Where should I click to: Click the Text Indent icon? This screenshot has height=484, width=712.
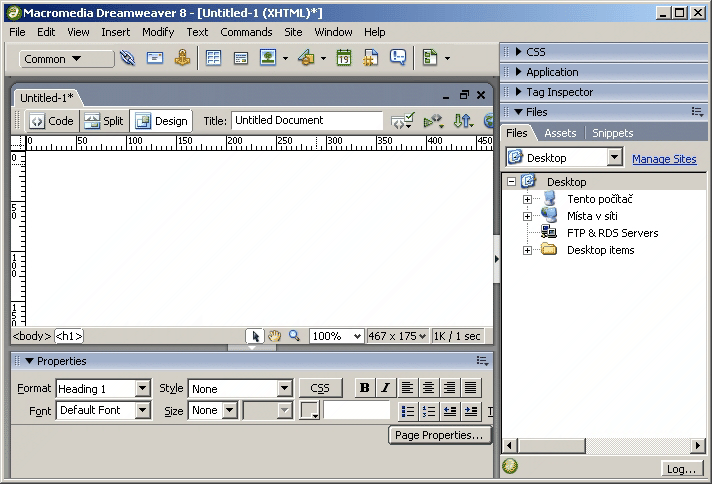pos(471,411)
